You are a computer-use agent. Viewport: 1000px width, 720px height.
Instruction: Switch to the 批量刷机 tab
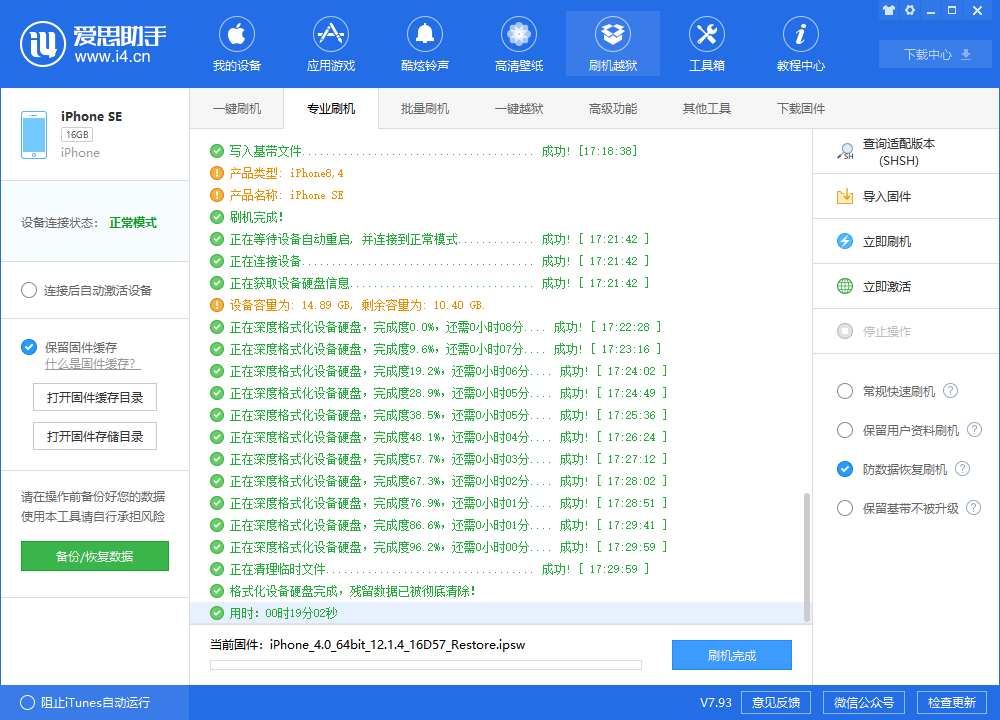[424, 108]
